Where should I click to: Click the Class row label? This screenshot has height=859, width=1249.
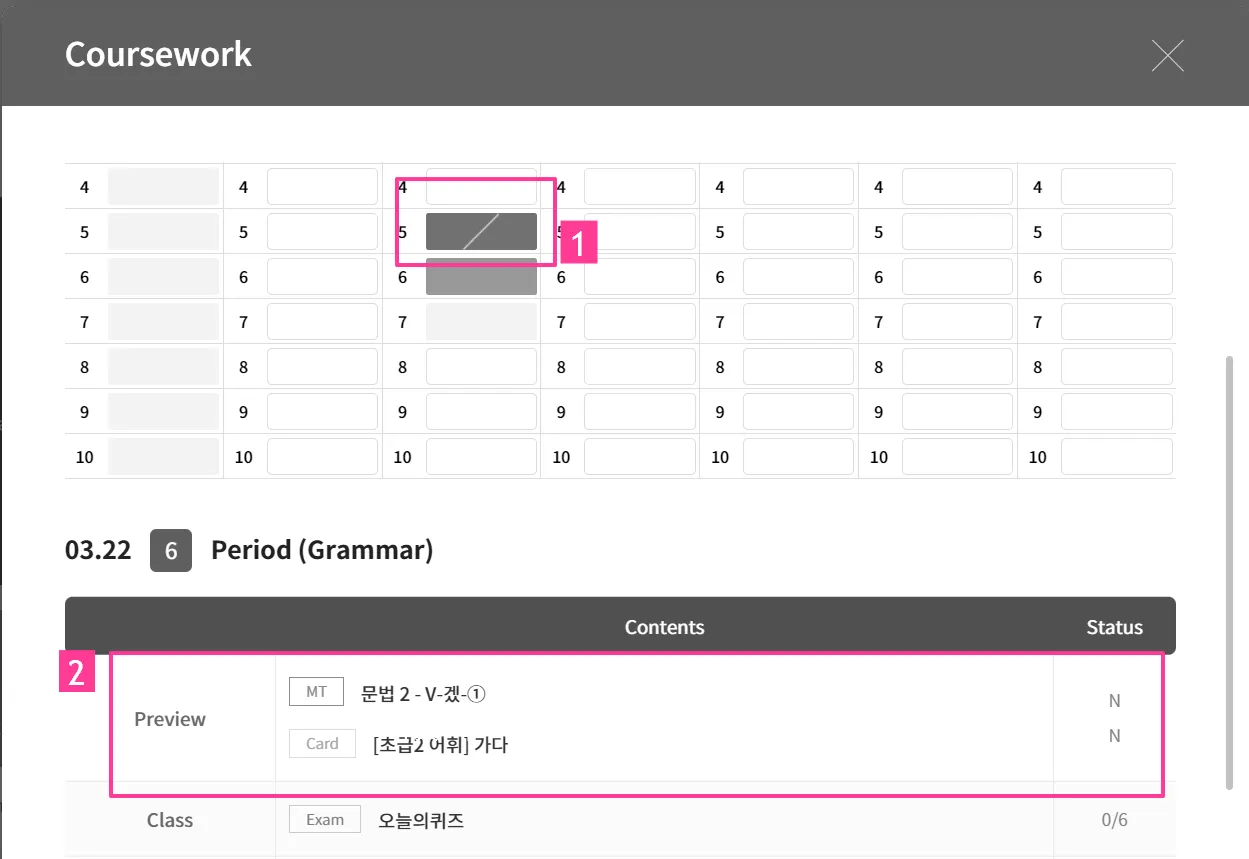pyautogui.click(x=170, y=821)
